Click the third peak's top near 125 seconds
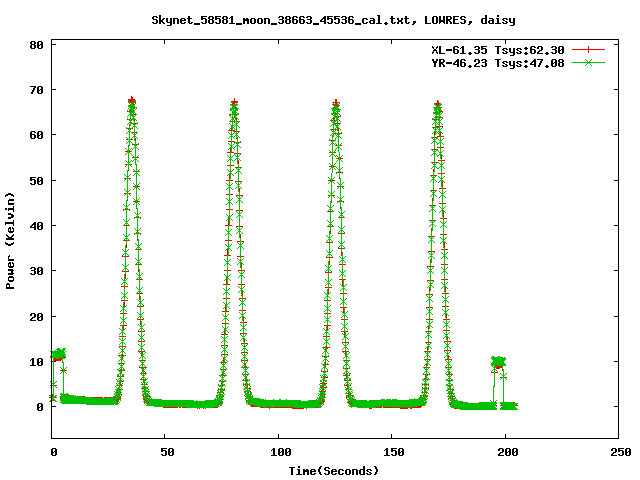This screenshot has width=640, height=480. (336, 104)
